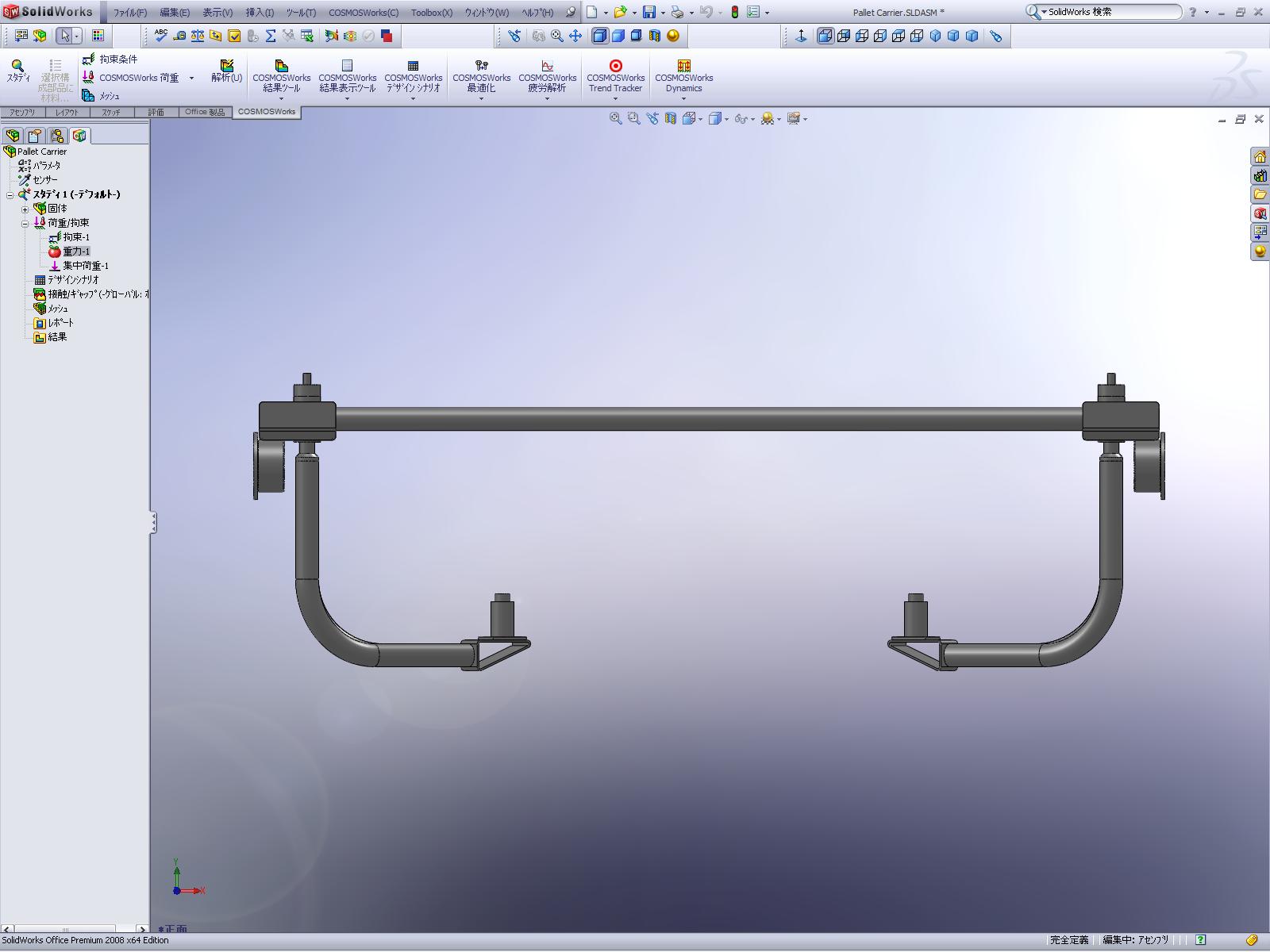Click the Select arrow cursor tool
The image size is (1270, 952).
[67, 36]
